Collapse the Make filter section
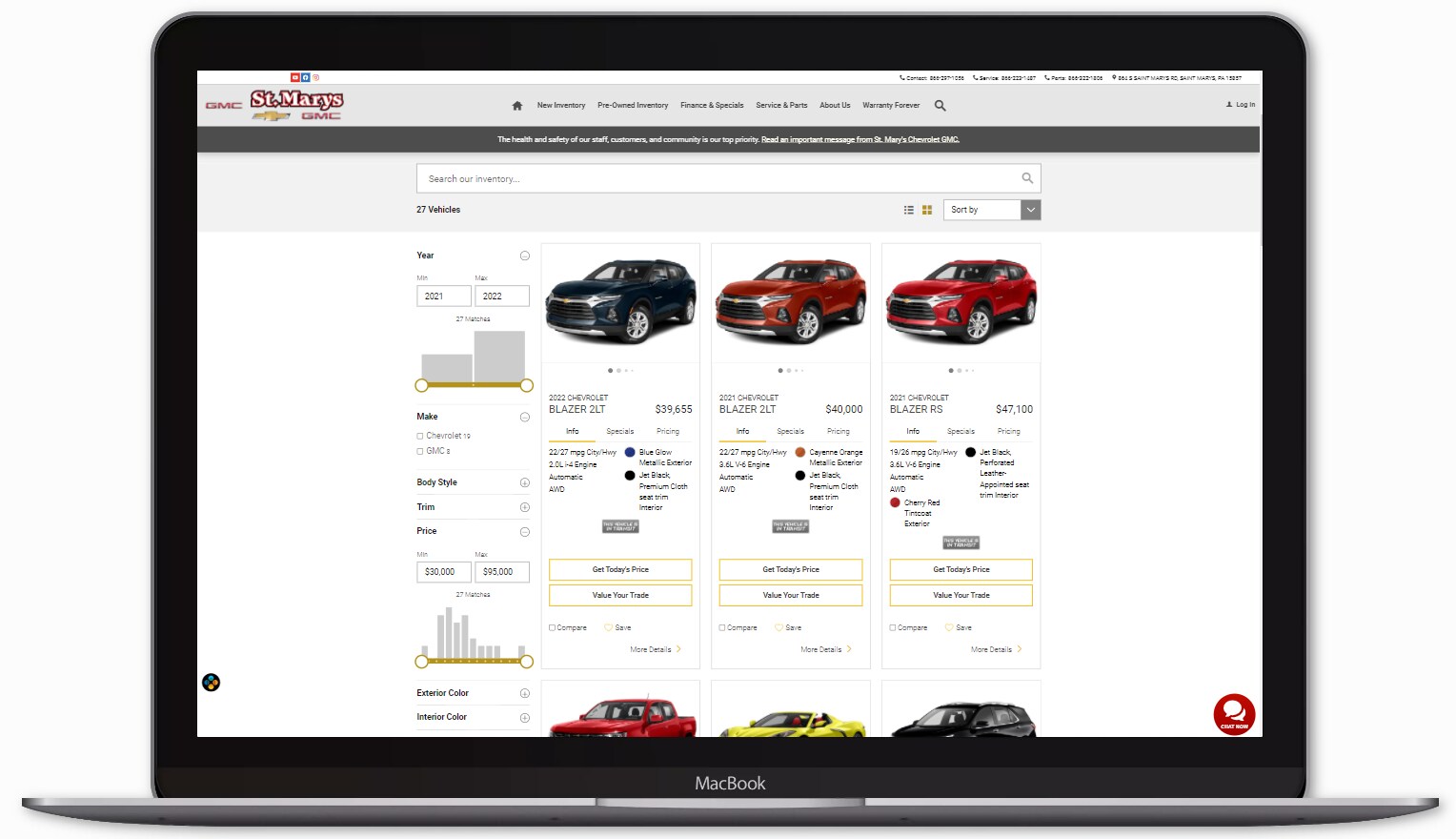This screenshot has width=1456, height=839. click(x=524, y=417)
